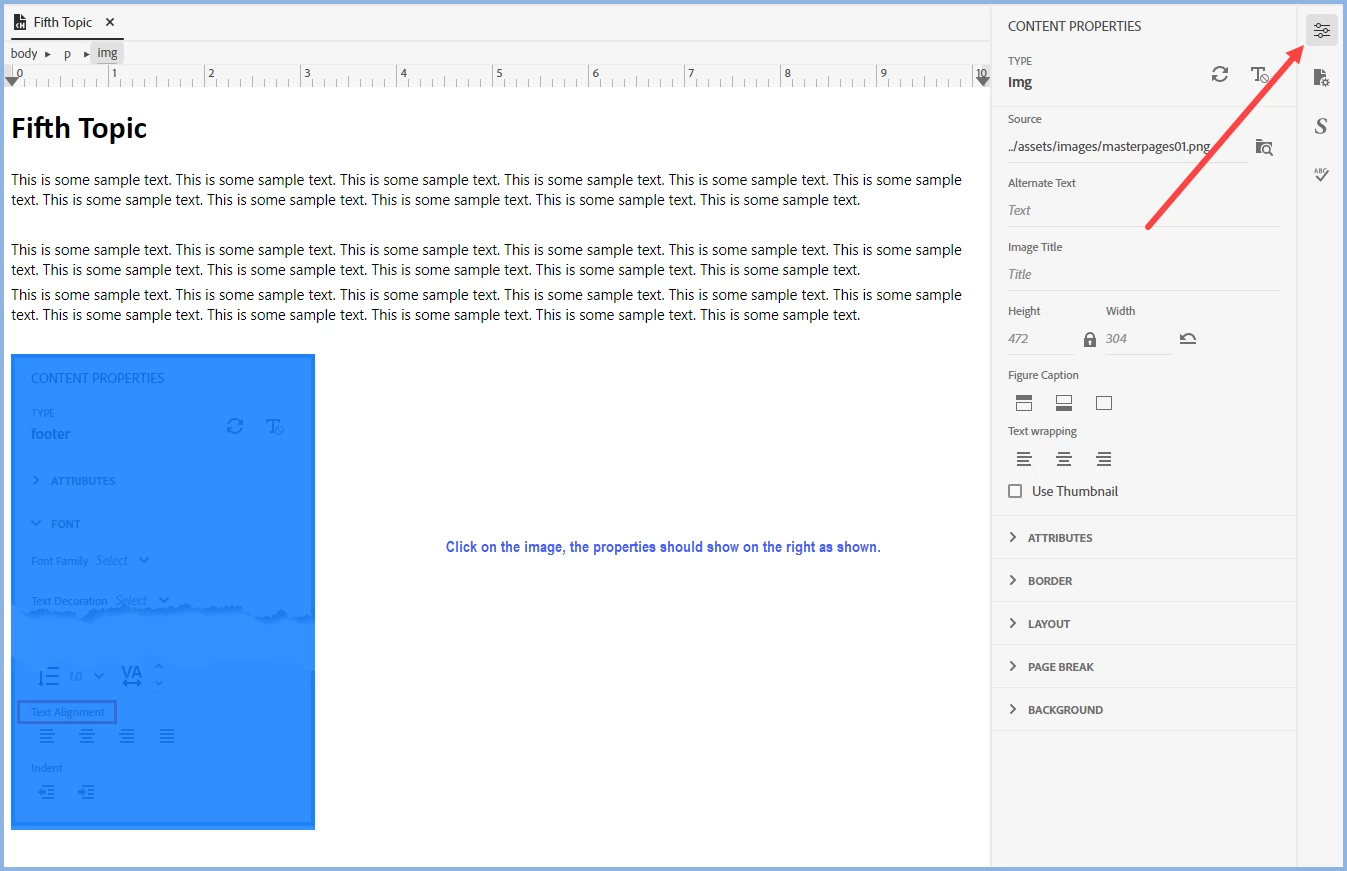Set figure caption above the image
The image size is (1347, 871).
click(x=1024, y=403)
